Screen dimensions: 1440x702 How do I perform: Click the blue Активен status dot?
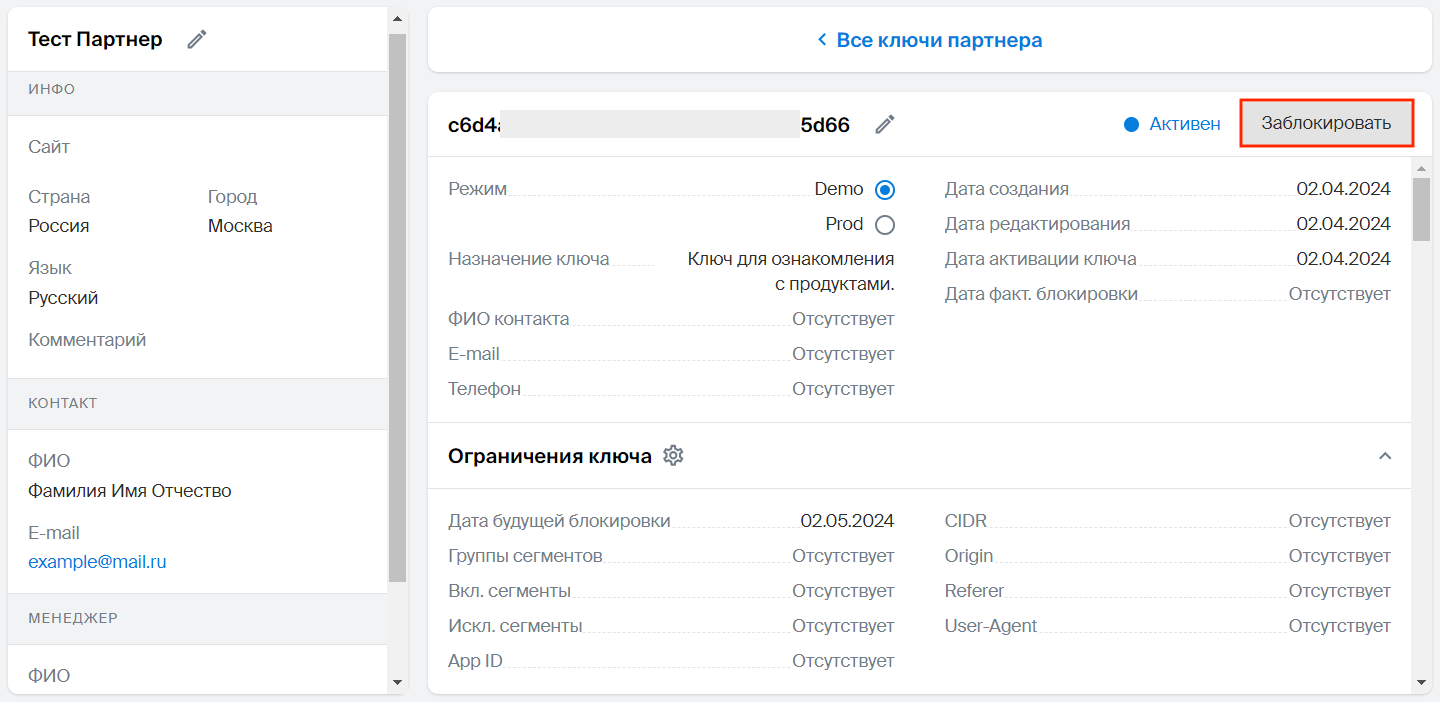[x=1132, y=125]
